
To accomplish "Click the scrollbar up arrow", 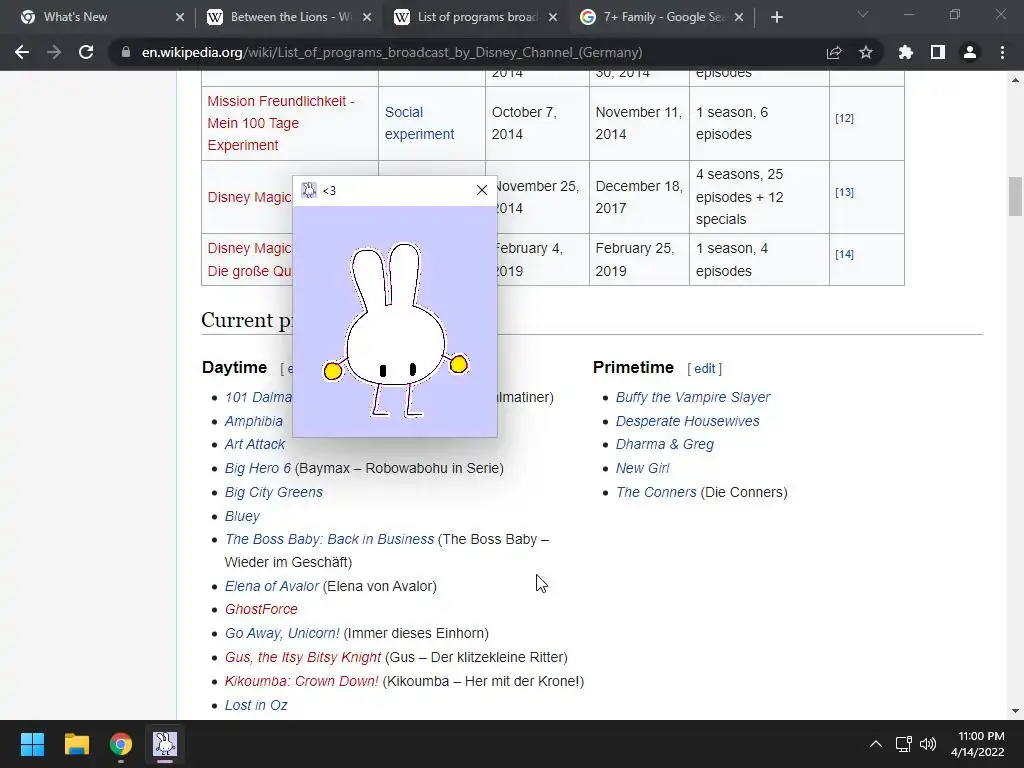I will (x=1015, y=80).
